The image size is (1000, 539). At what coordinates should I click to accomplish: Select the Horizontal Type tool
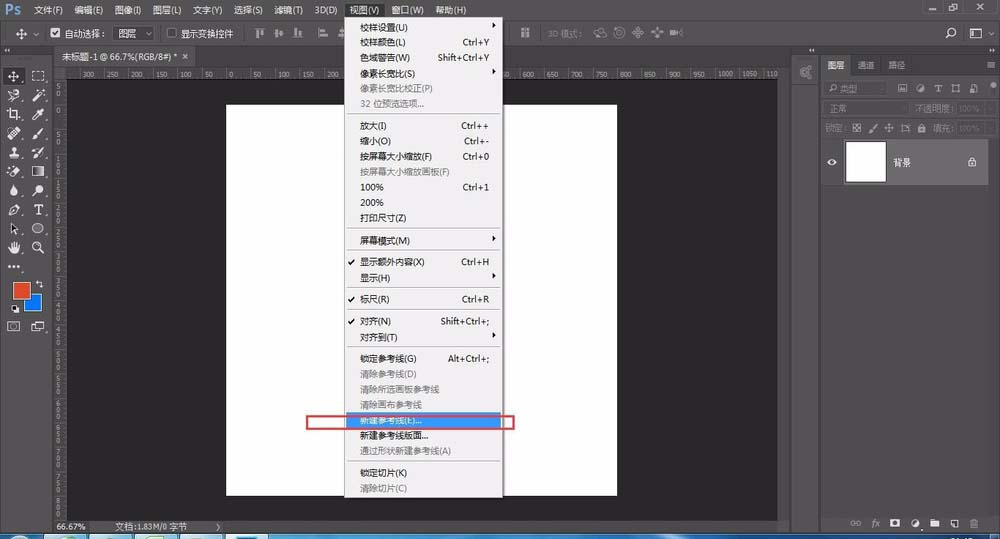39,210
